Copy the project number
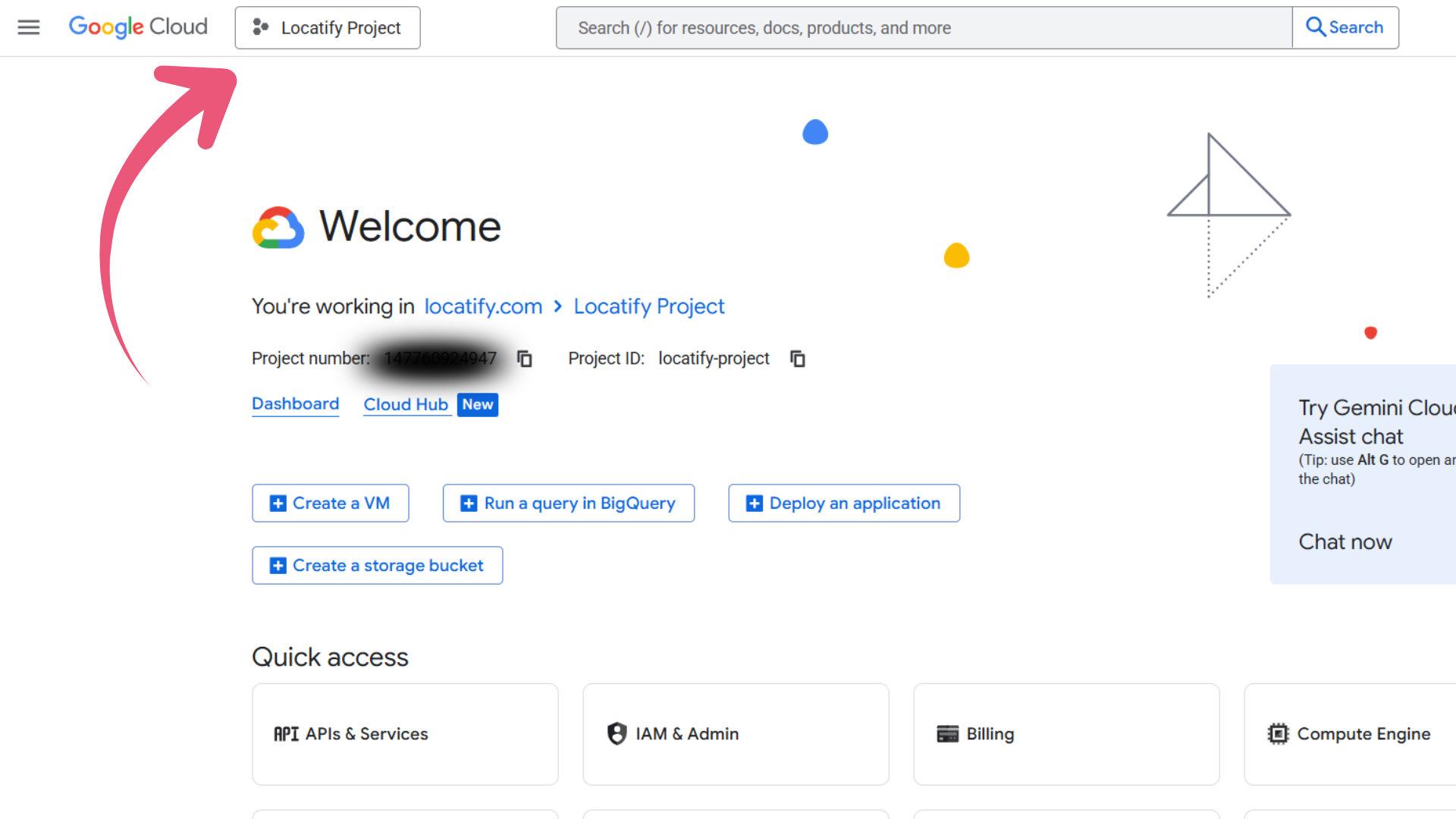 tap(525, 359)
